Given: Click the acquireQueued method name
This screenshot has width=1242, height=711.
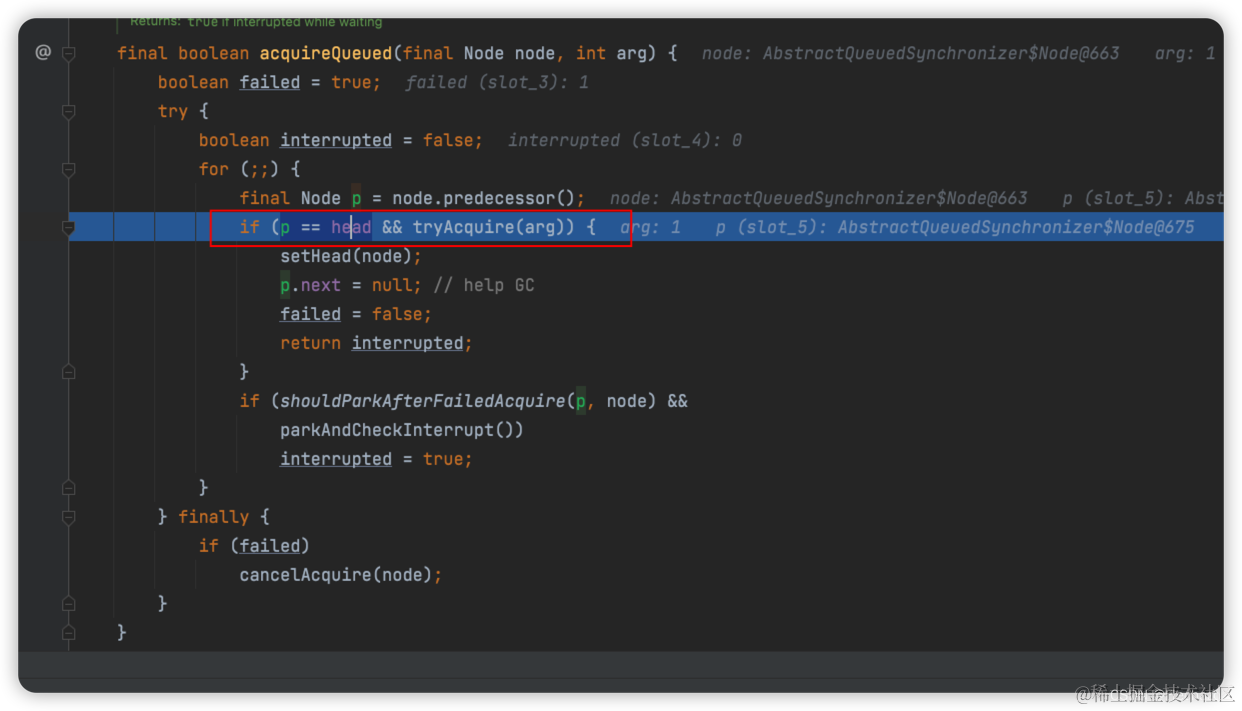Looking at the screenshot, I should 325,53.
